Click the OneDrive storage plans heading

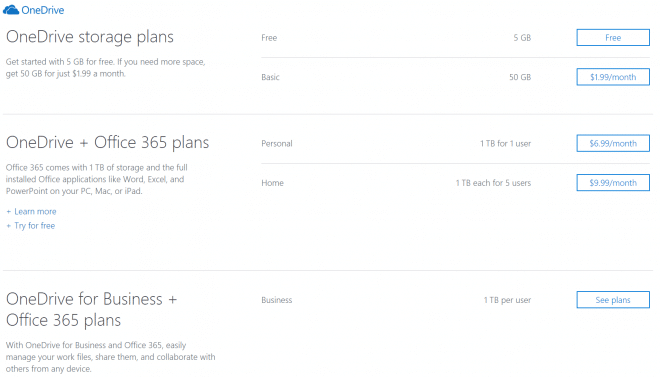90,37
